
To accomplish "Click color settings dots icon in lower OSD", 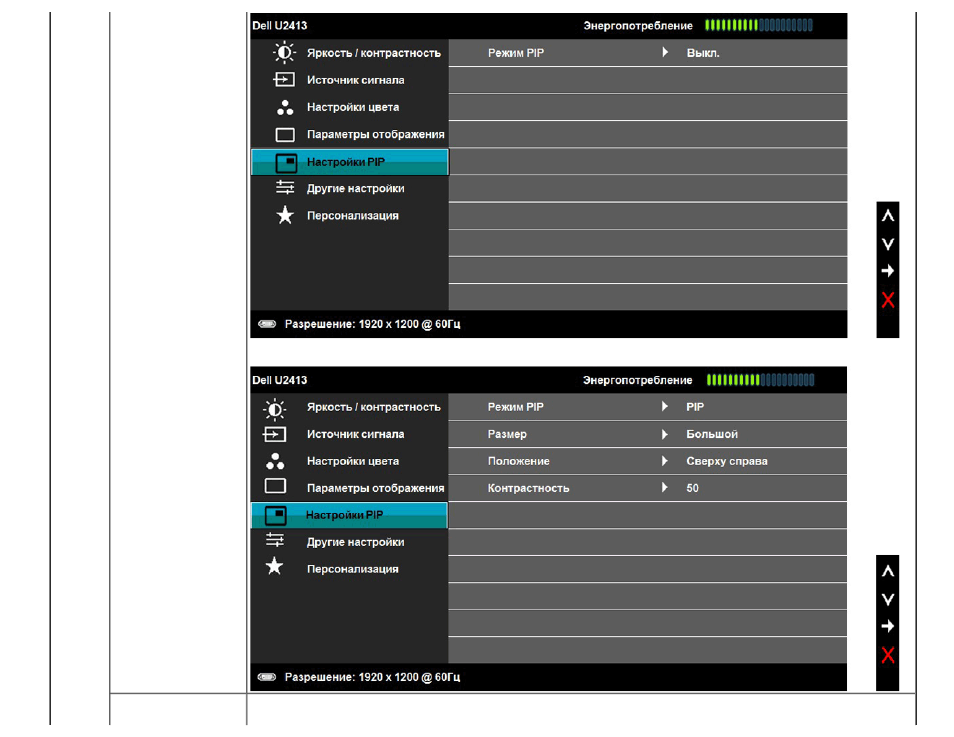I will click(x=275, y=461).
